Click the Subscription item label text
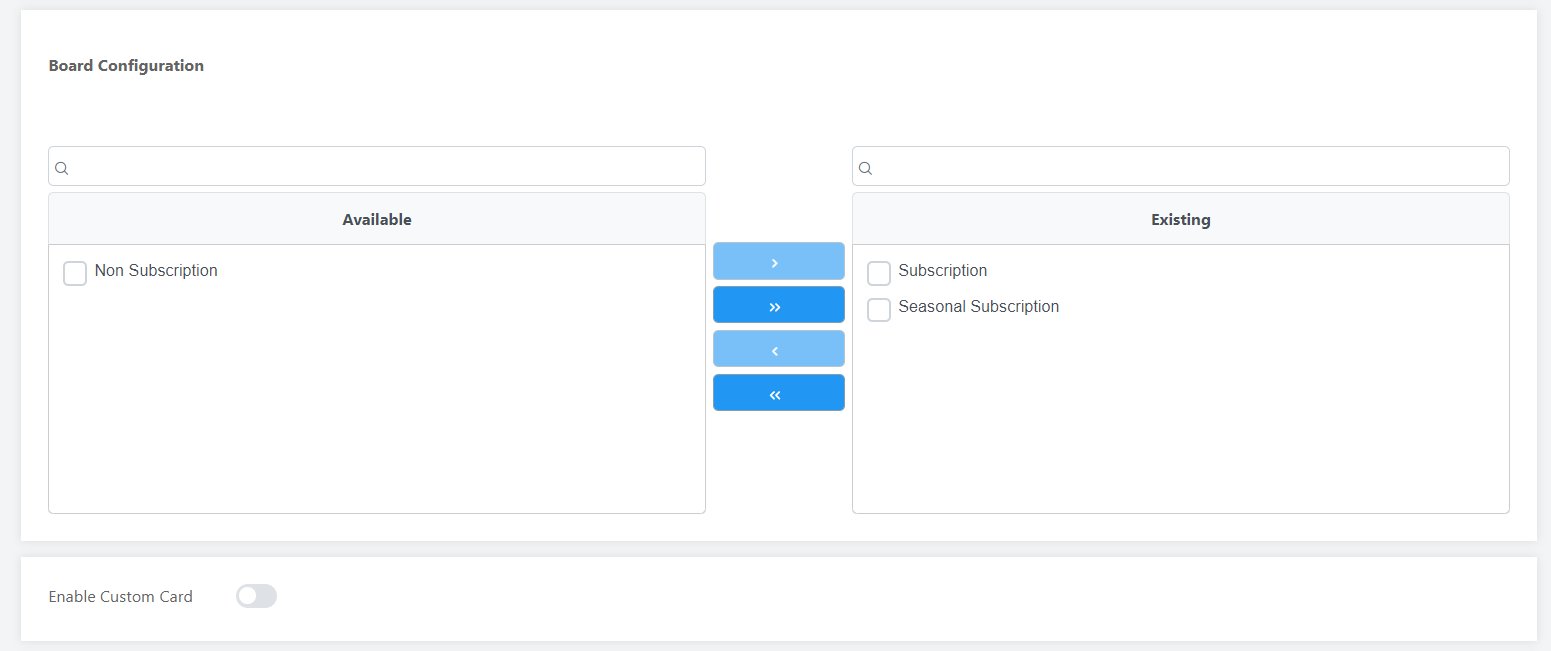This screenshot has width=1551, height=651. 942,271
